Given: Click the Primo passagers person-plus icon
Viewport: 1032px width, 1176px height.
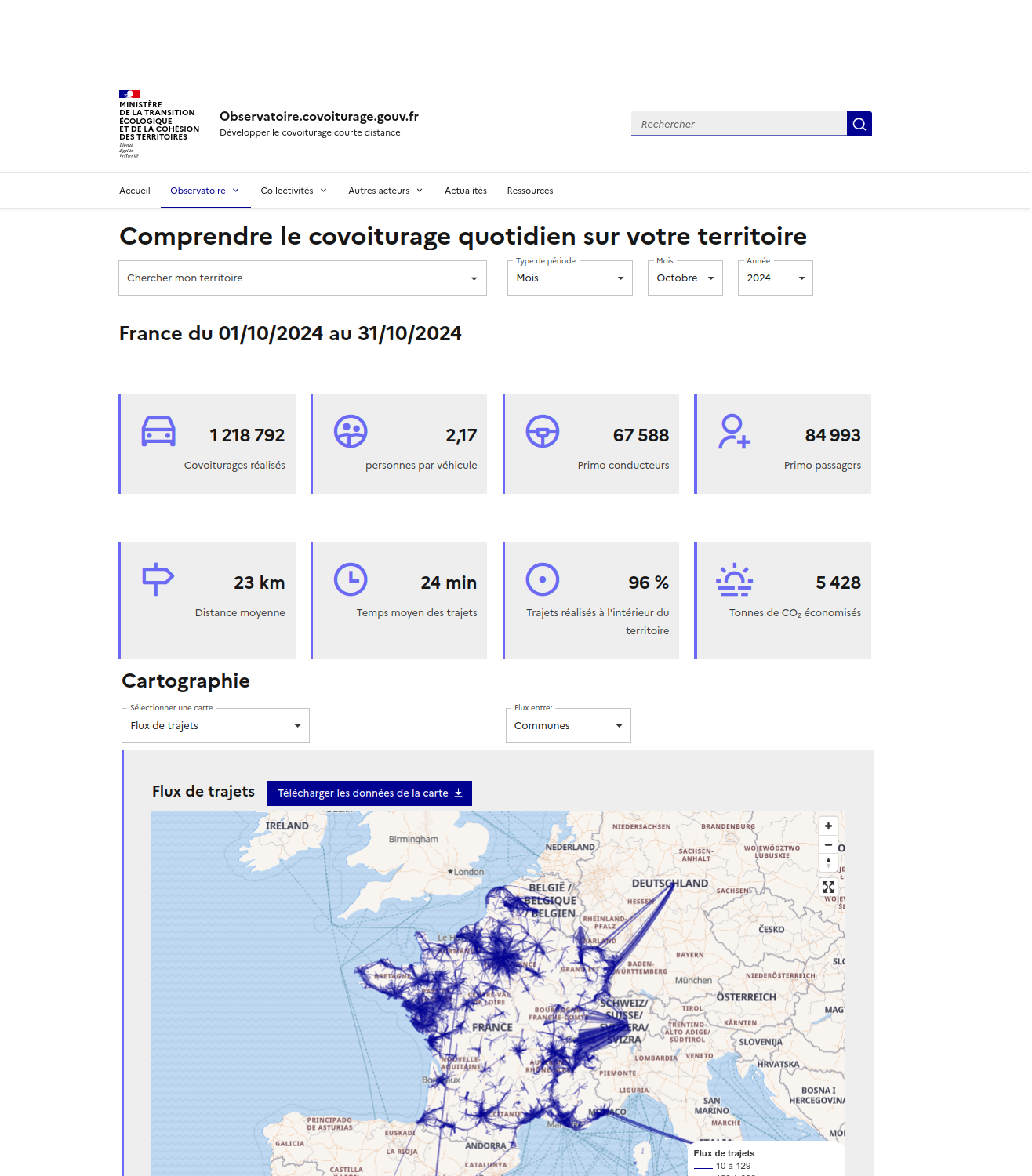Looking at the screenshot, I should (x=734, y=431).
